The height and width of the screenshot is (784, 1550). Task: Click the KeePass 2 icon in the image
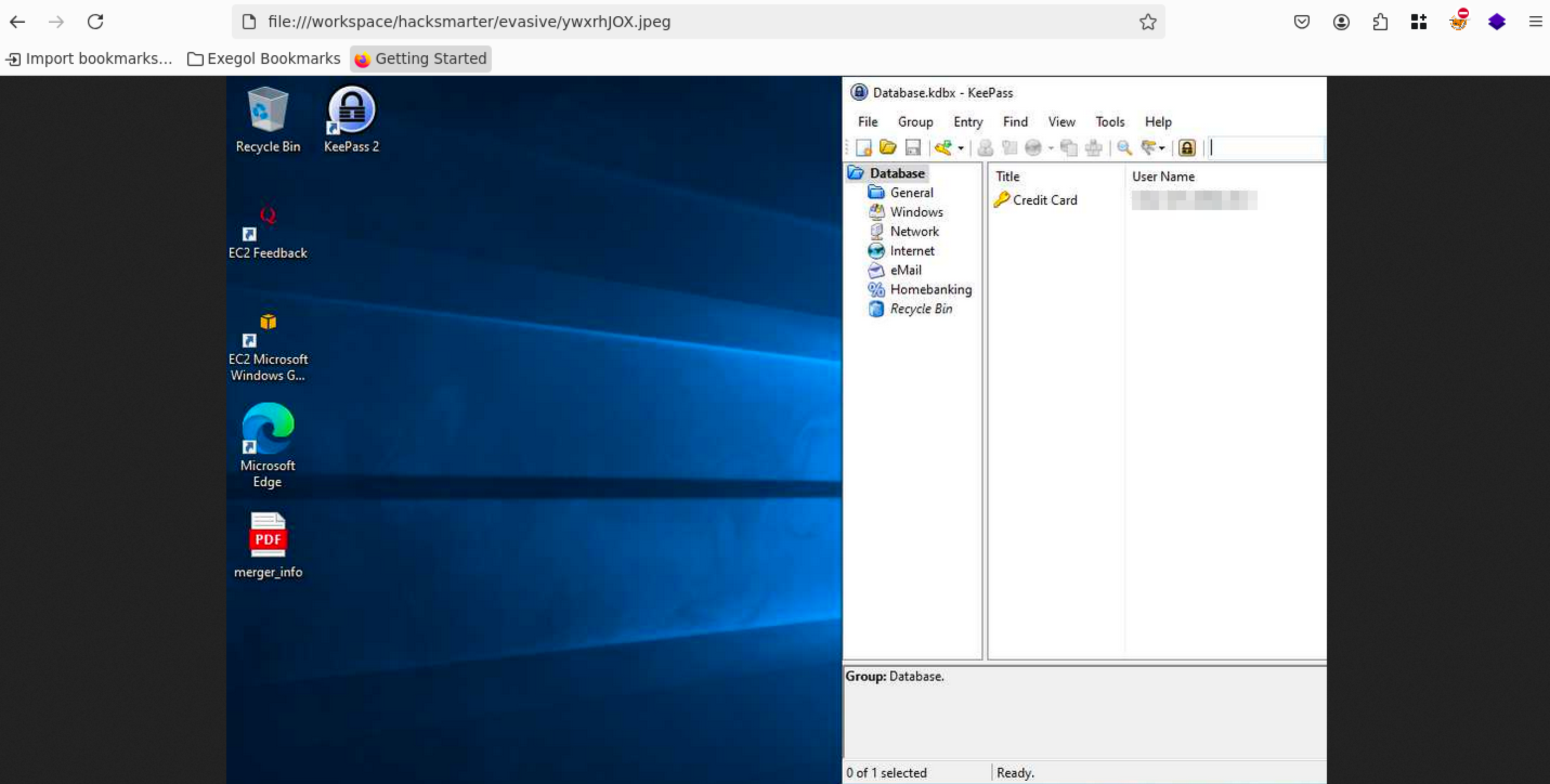click(x=351, y=119)
